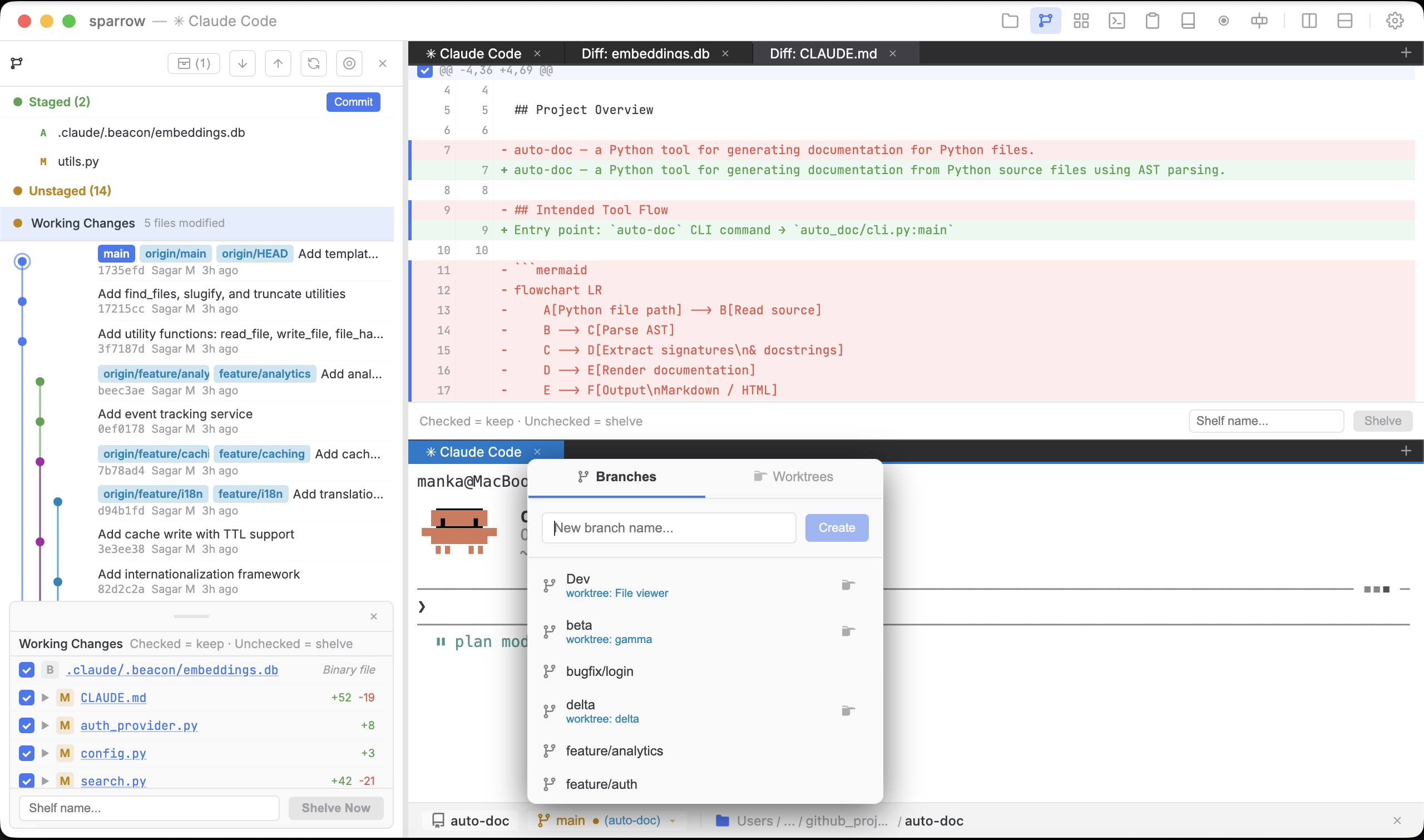Expand the auth_provider.py file diff

(x=45, y=725)
